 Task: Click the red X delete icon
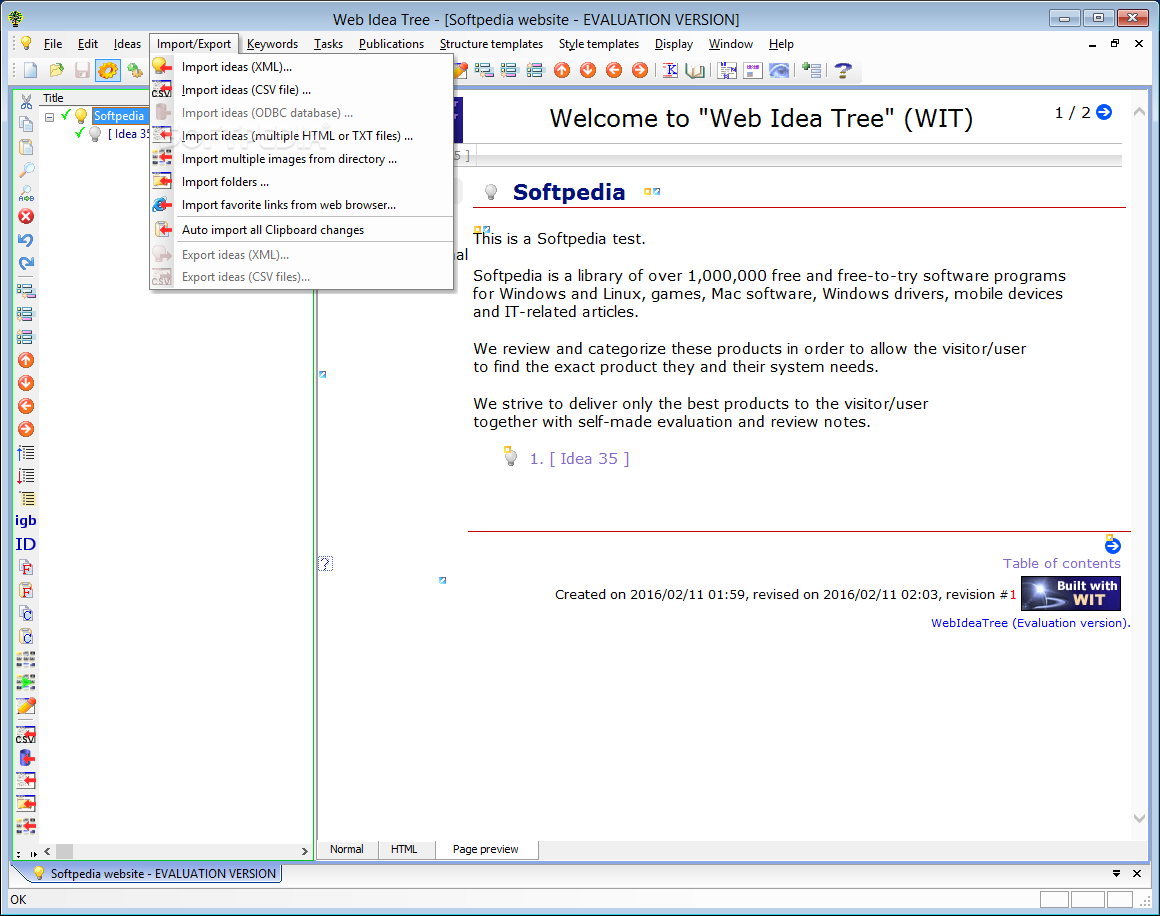[x=26, y=217]
